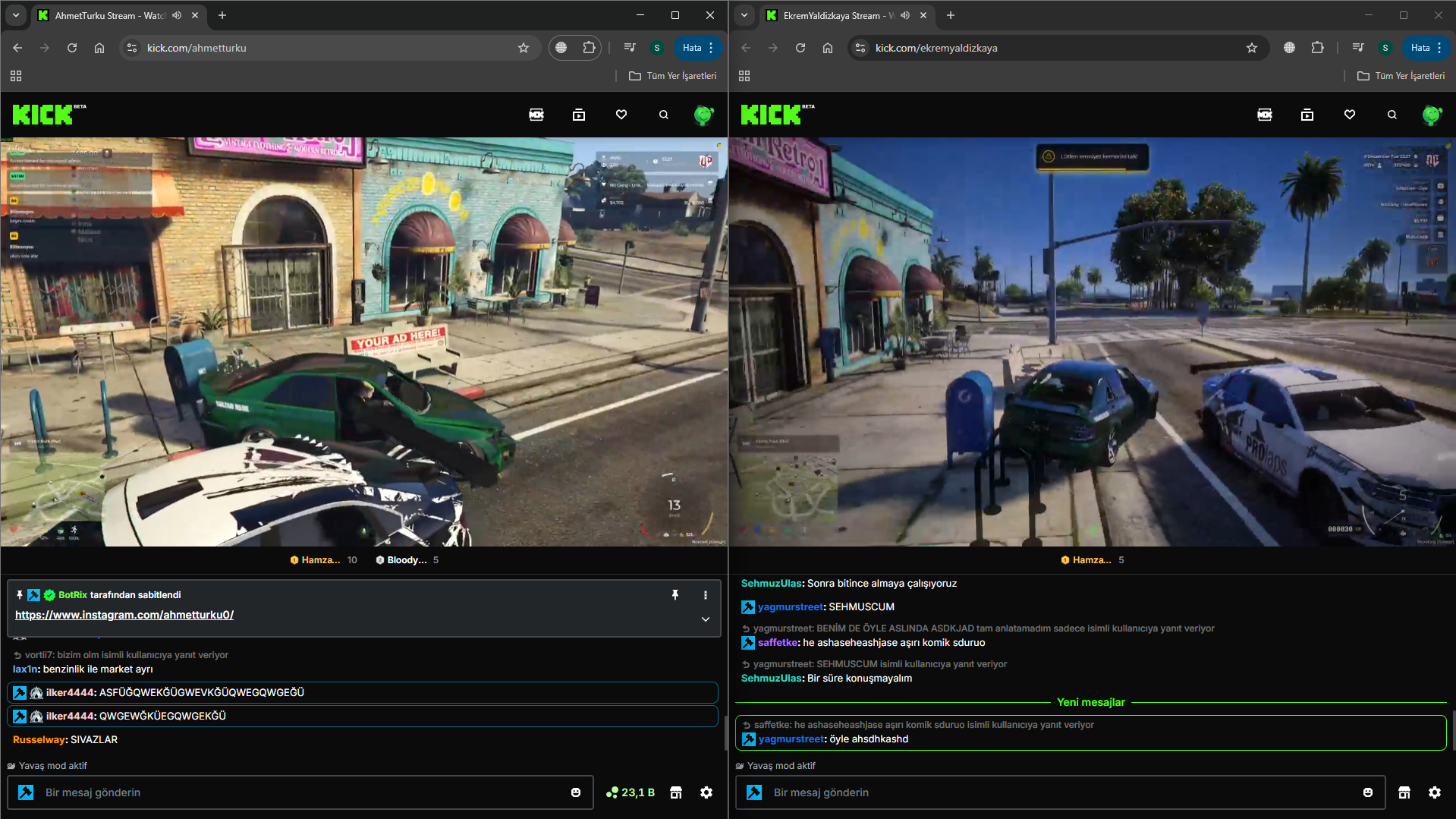Open heart following icon in EkremYaldizkaya window

[1350, 115]
